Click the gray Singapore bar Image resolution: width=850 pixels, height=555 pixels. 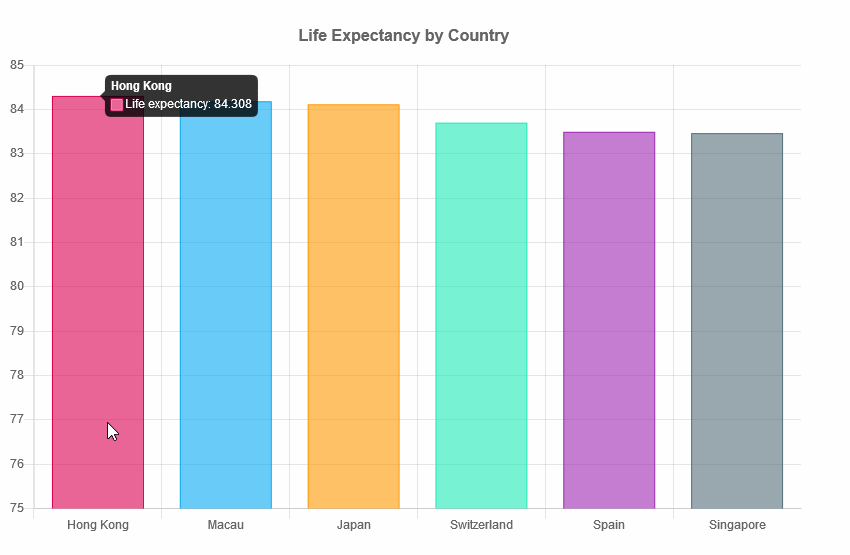point(737,320)
